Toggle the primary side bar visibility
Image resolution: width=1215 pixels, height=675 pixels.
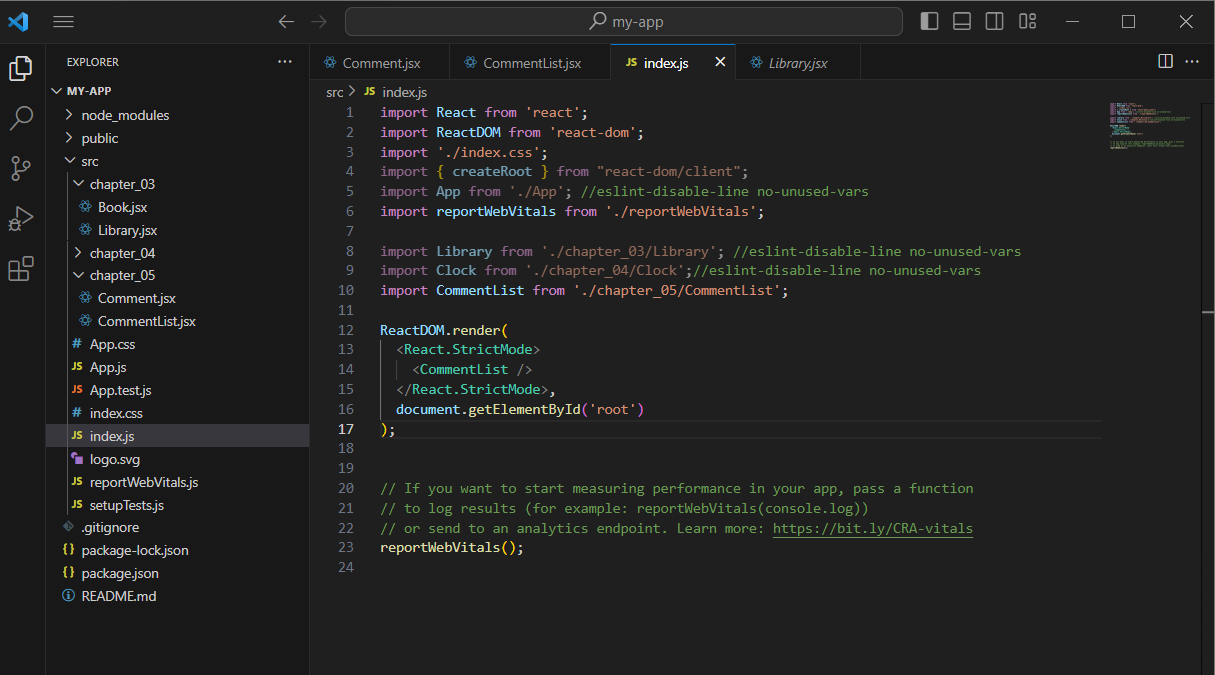click(x=929, y=21)
